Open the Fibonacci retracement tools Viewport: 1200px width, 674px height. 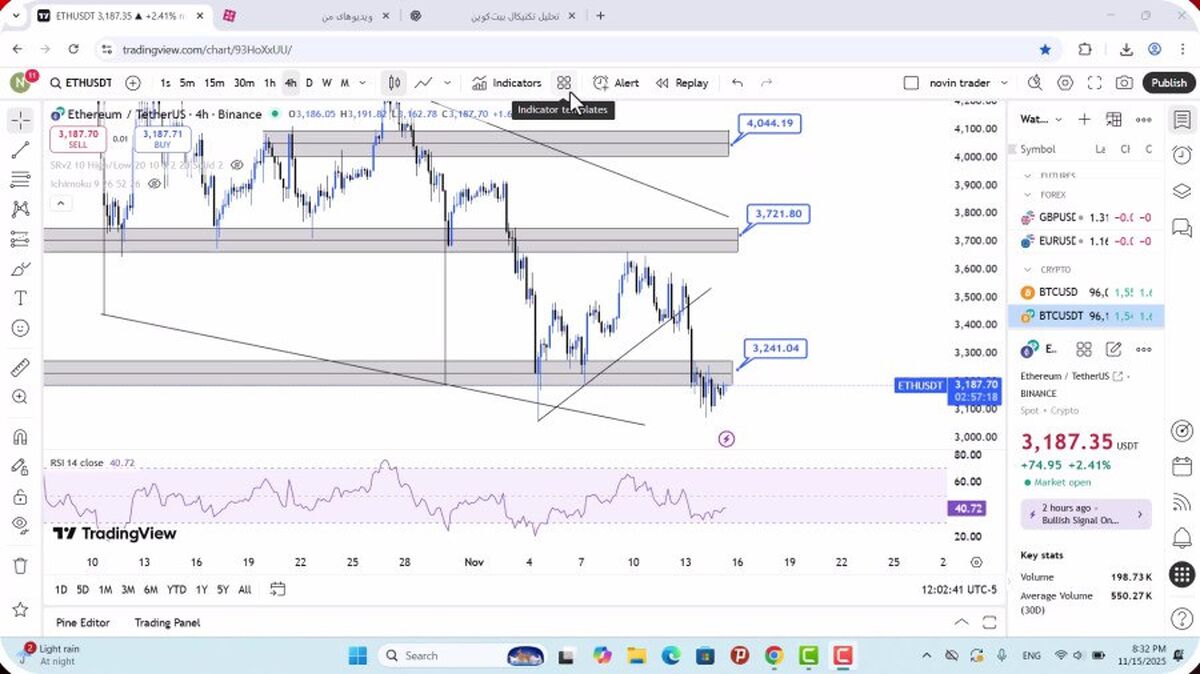coord(20,180)
